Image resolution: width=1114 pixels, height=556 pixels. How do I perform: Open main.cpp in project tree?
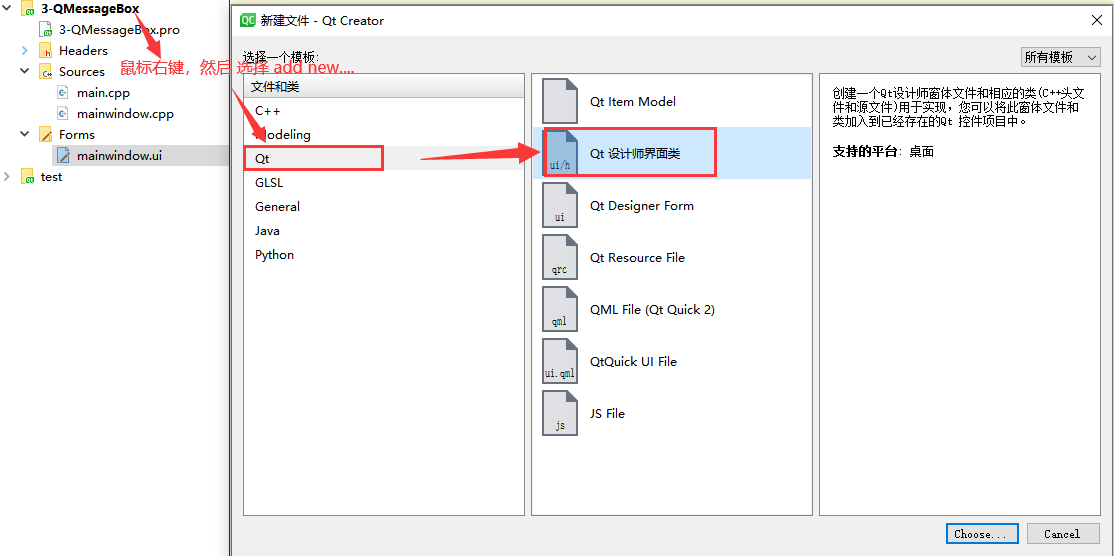pyautogui.click(x=104, y=92)
